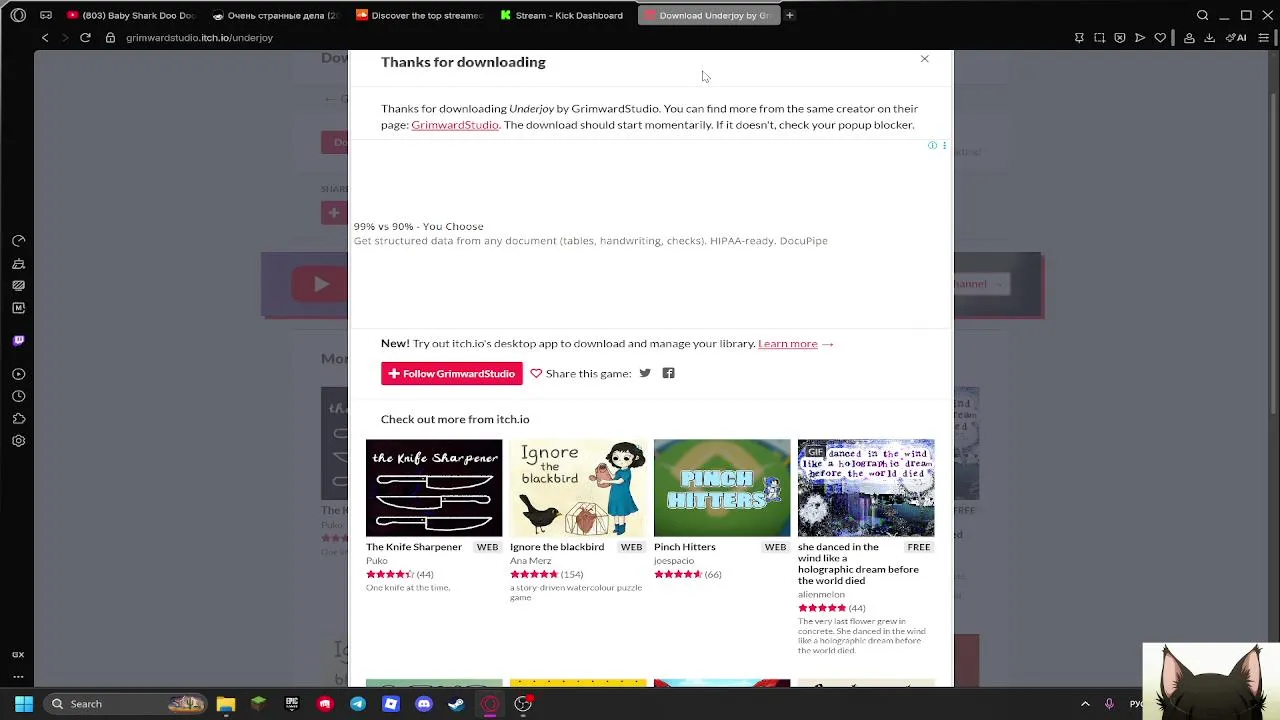Open Telegram from the taskbar
Image resolution: width=1280 pixels, height=720 pixels.
(358, 704)
